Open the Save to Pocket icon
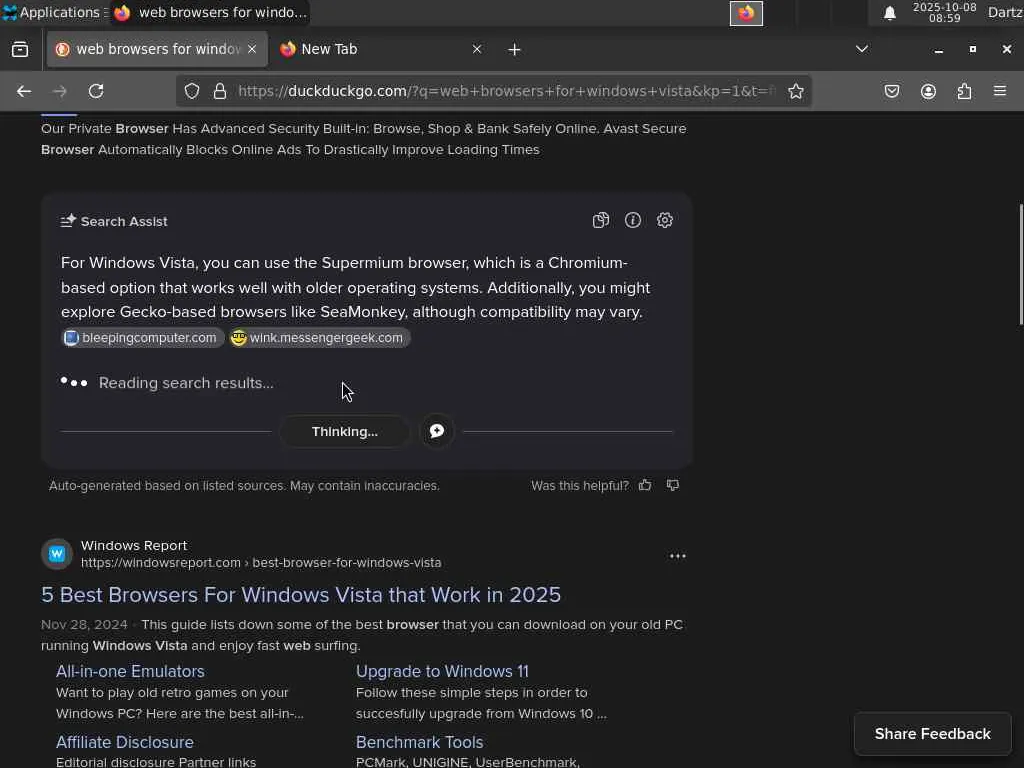The height and width of the screenshot is (768, 1024). (x=891, y=91)
